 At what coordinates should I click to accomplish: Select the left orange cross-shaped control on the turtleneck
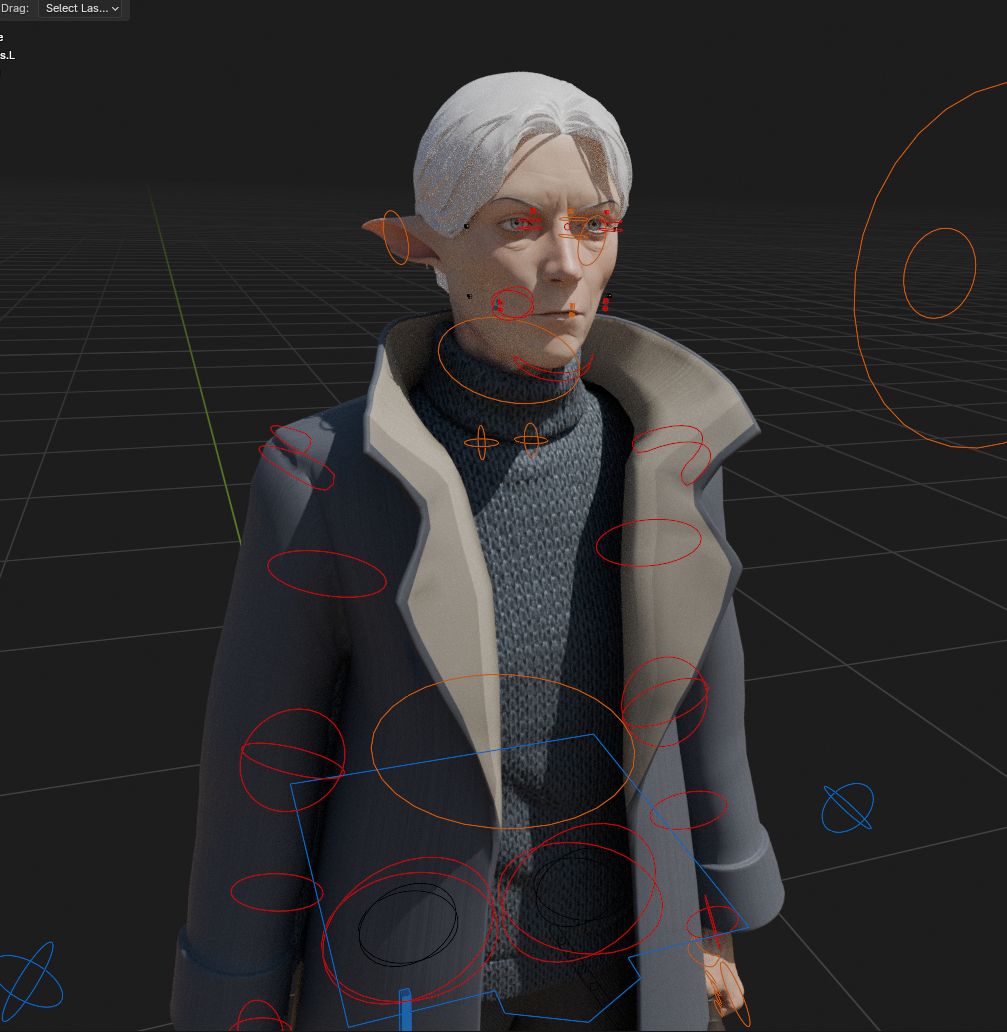pos(481,440)
